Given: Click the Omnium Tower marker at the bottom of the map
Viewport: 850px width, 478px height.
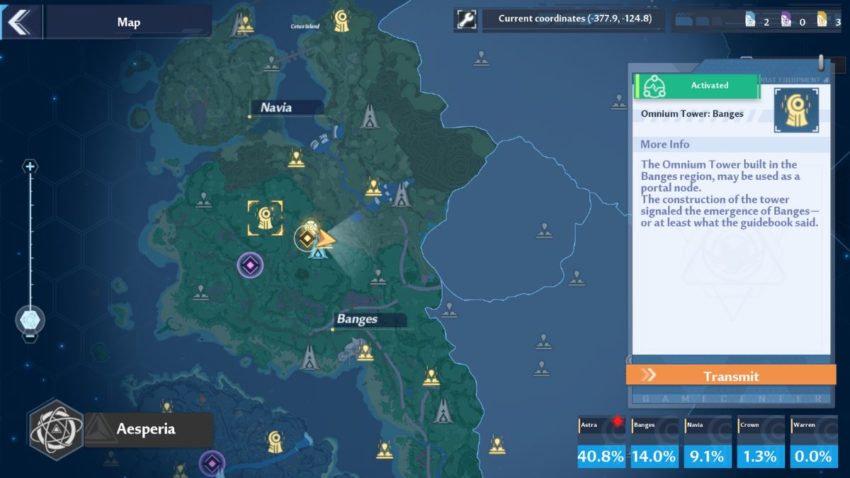Looking at the screenshot, I should tap(275, 442).
